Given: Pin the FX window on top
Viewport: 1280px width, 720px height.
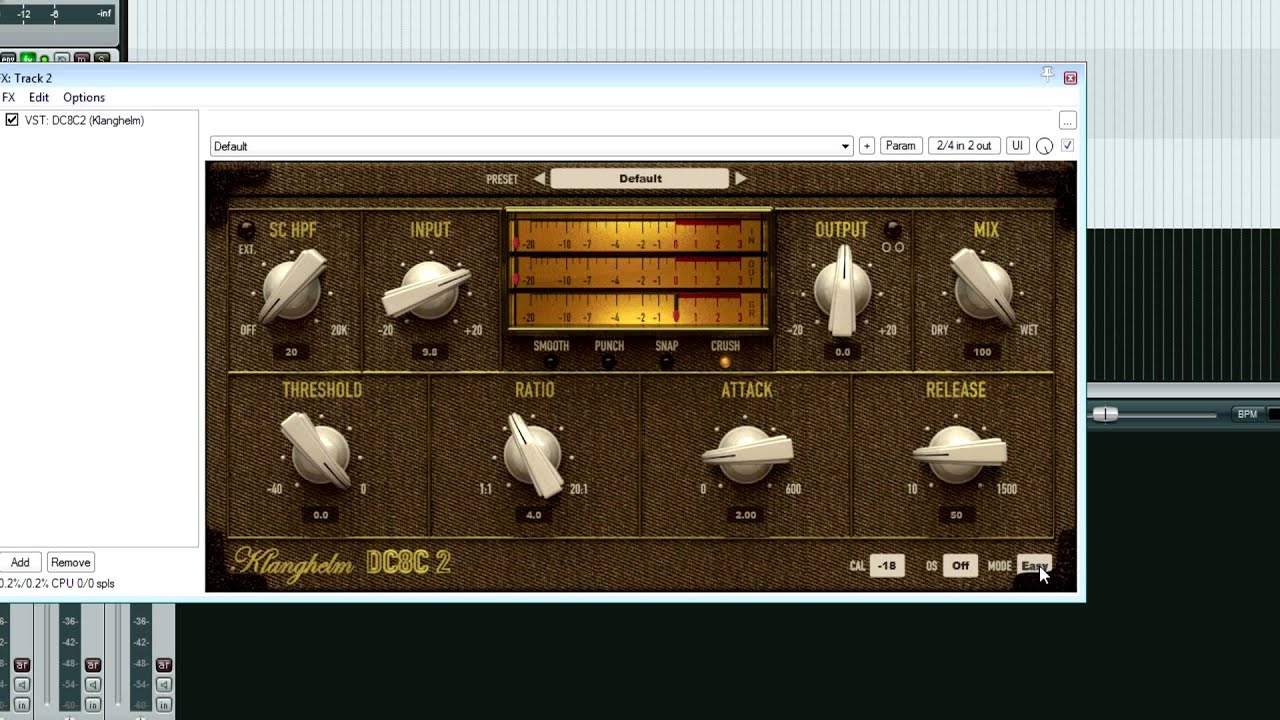Looking at the screenshot, I should [x=1047, y=75].
